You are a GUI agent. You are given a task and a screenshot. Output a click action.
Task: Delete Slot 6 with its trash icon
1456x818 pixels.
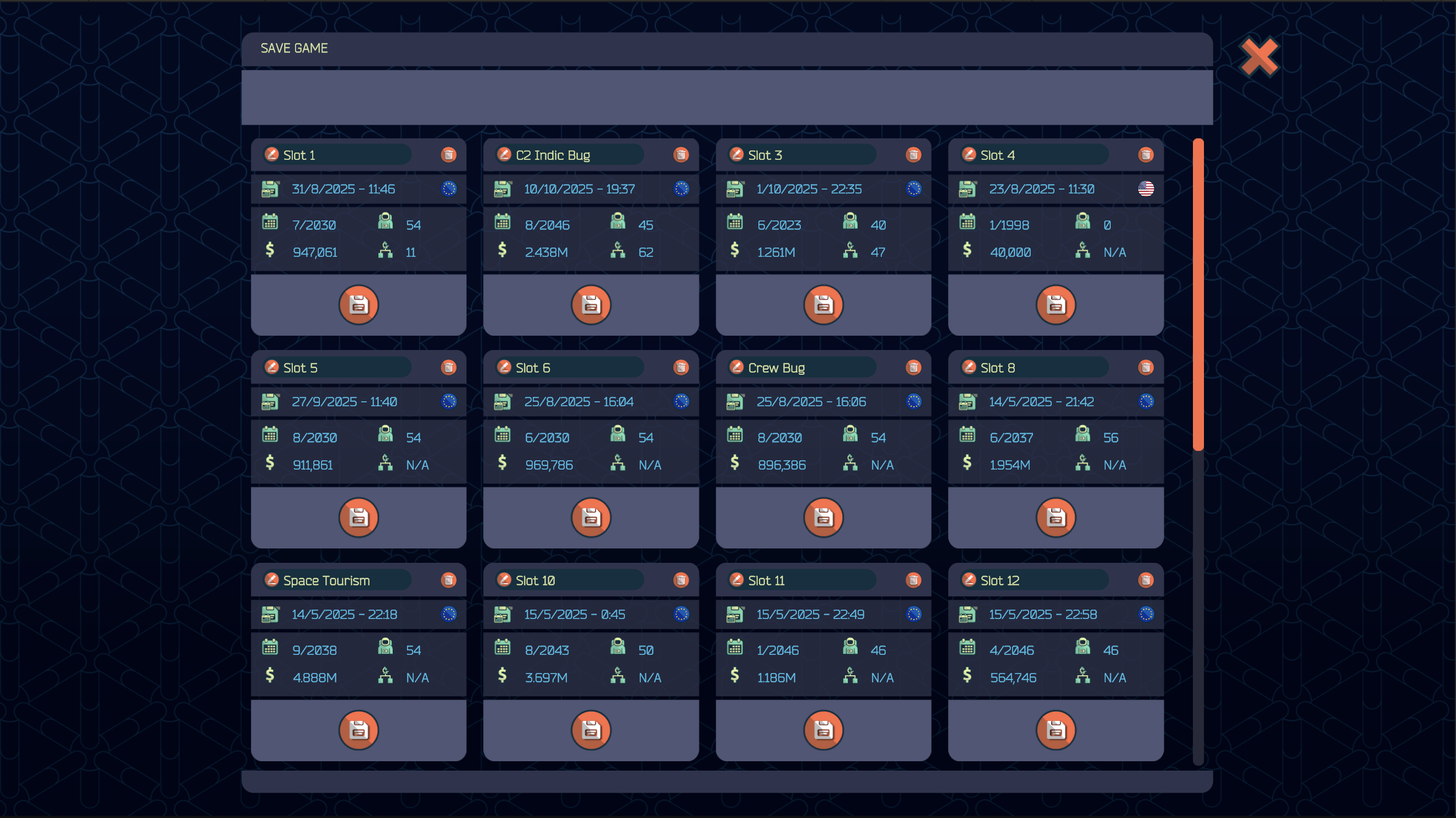681,368
